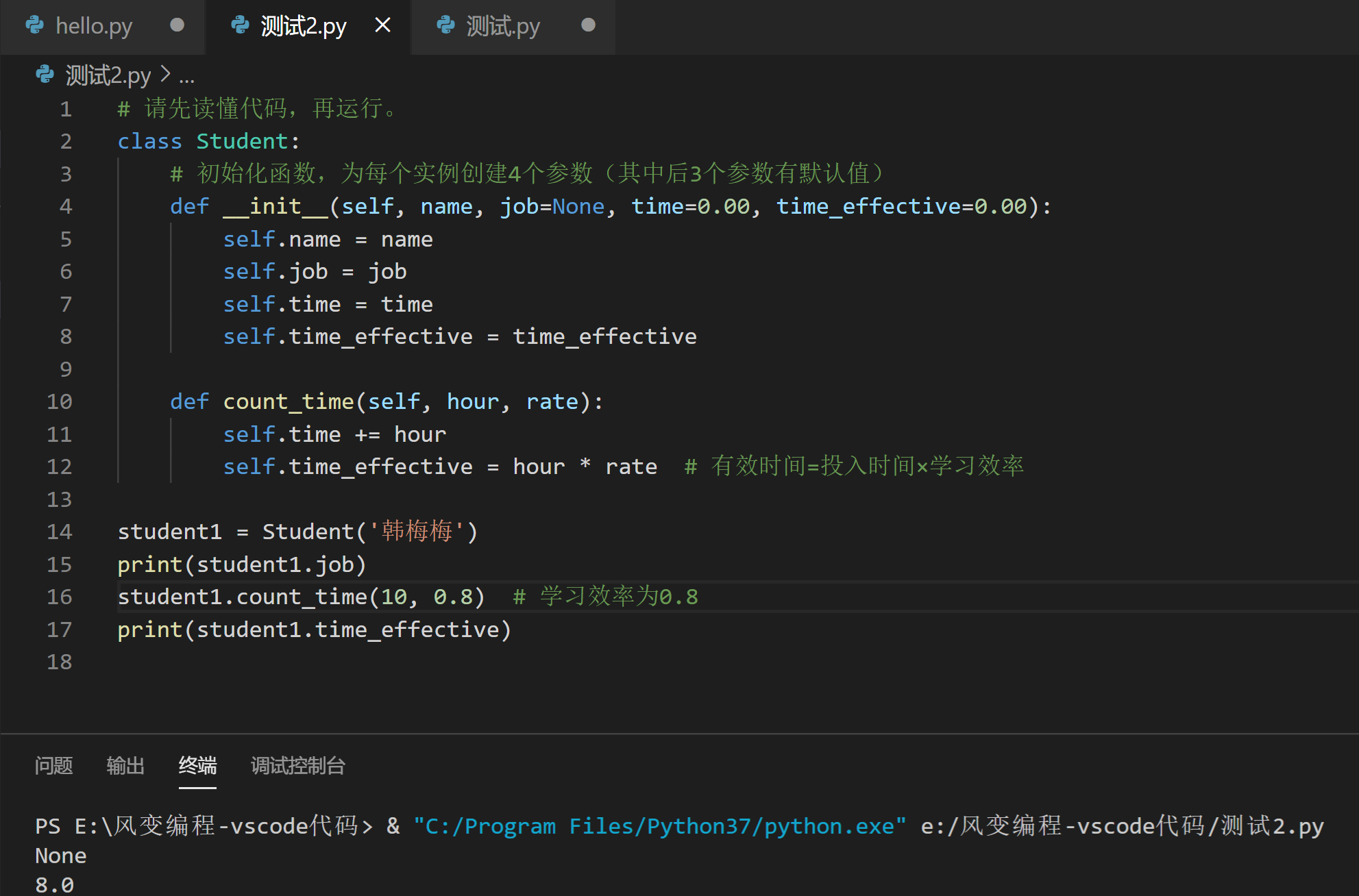Click line number 18 in the gutter
Screen dimensions: 1359x896
coord(60,662)
